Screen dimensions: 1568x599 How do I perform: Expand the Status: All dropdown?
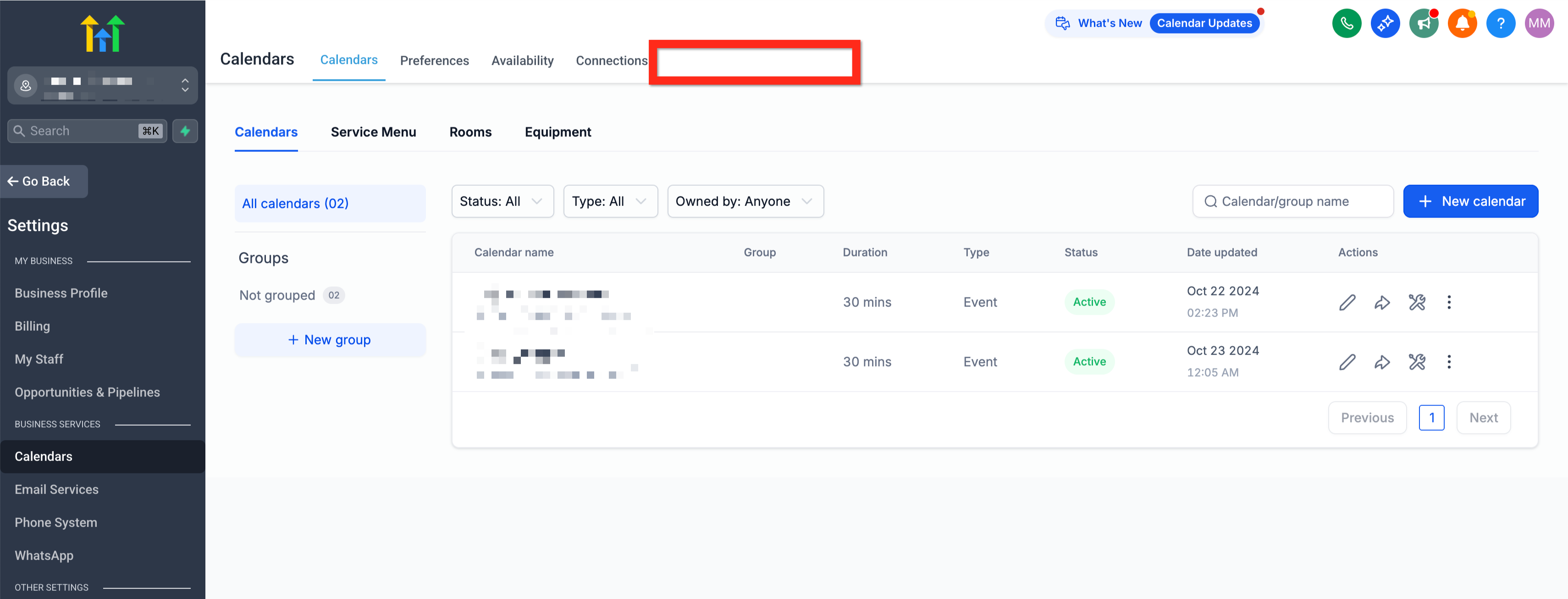pos(502,201)
